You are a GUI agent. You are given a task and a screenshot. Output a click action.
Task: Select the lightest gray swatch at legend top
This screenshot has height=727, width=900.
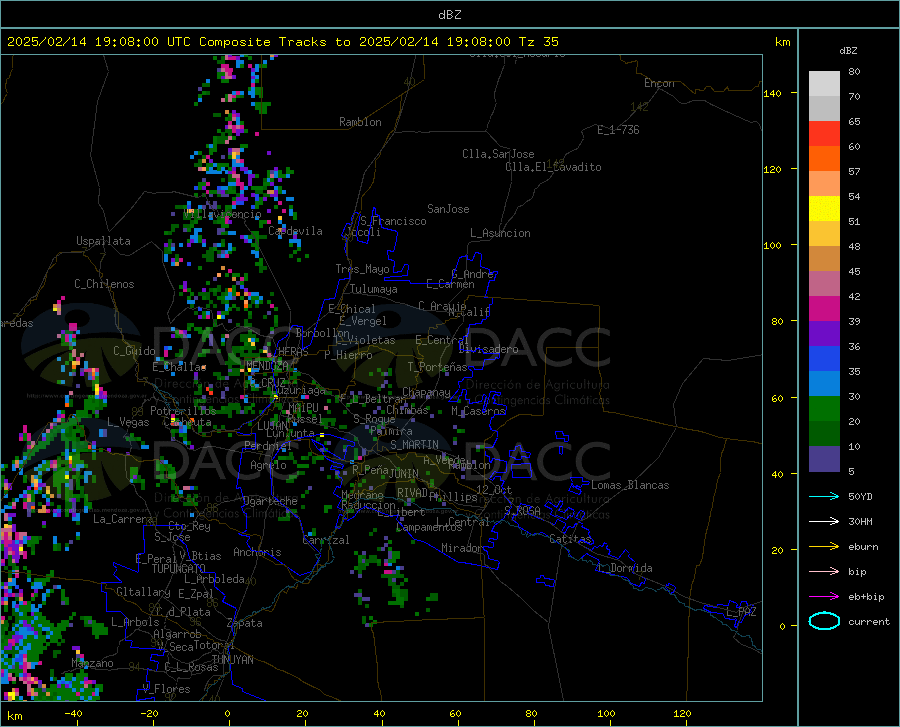(824, 84)
